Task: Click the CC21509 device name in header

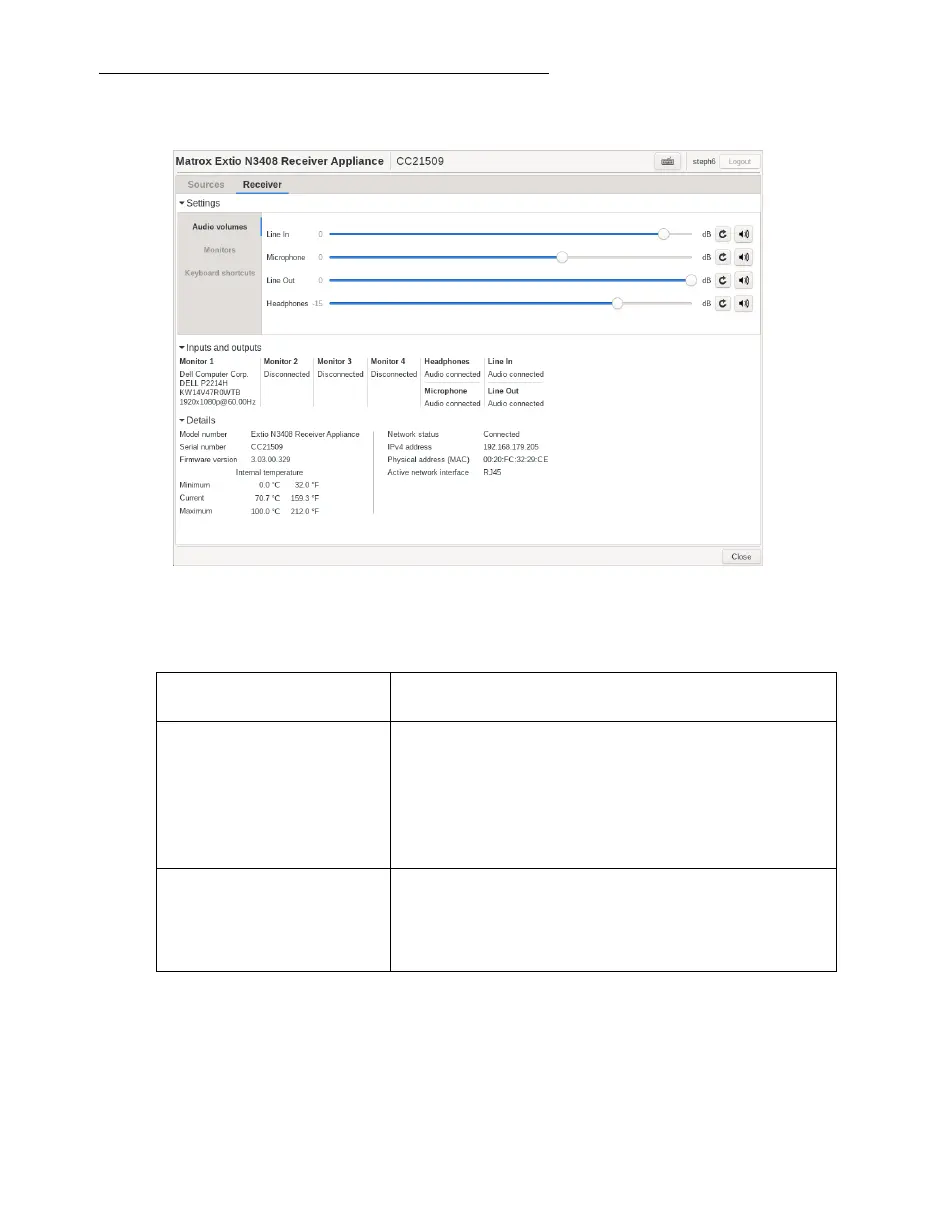Action: click(420, 161)
